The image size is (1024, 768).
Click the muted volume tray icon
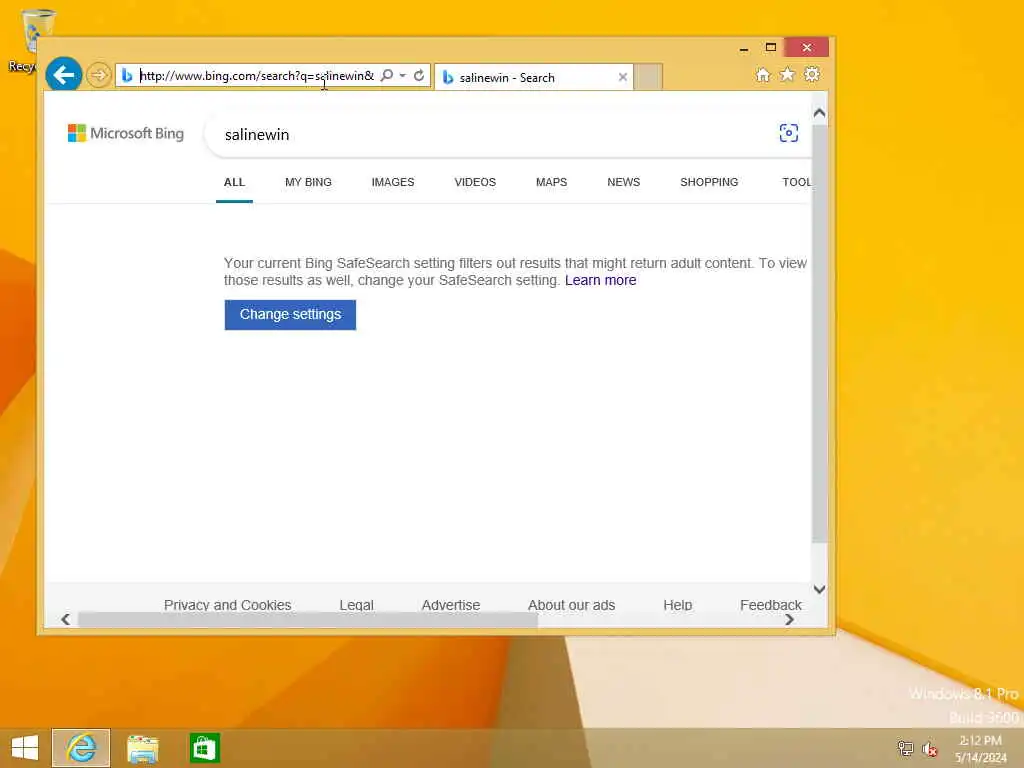(930, 748)
